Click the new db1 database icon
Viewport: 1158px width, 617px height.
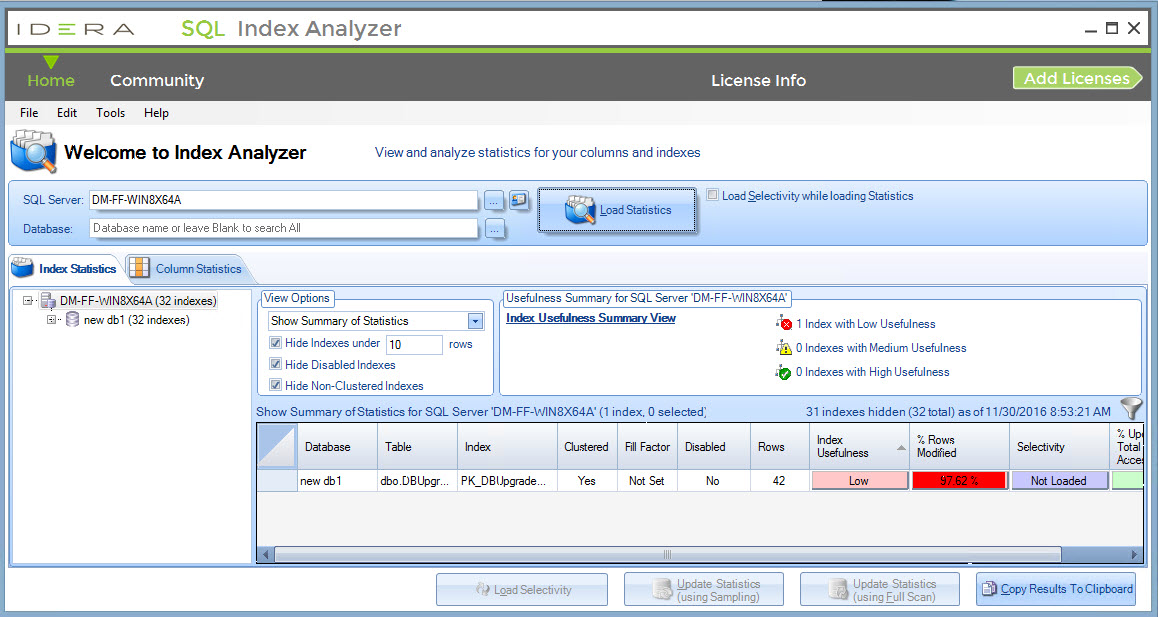(72, 320)
